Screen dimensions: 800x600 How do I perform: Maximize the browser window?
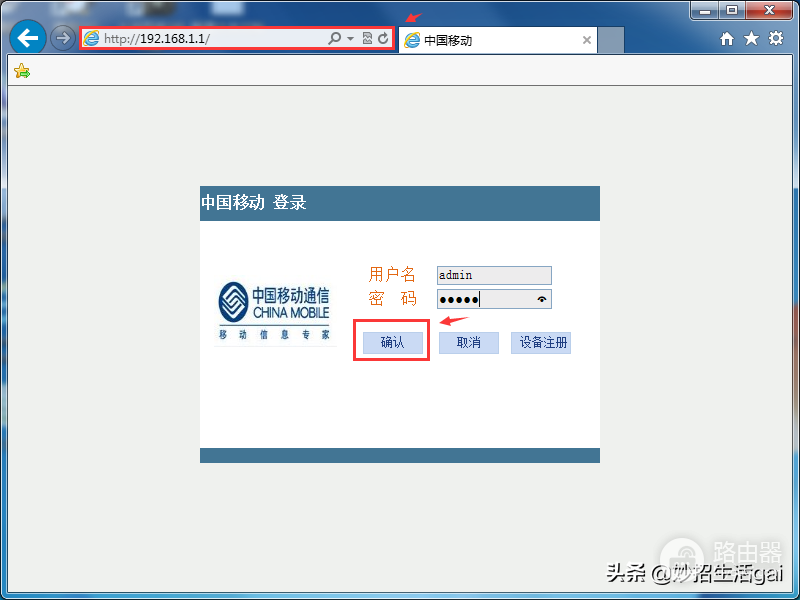pyautogui.click(x=732, y=10)
